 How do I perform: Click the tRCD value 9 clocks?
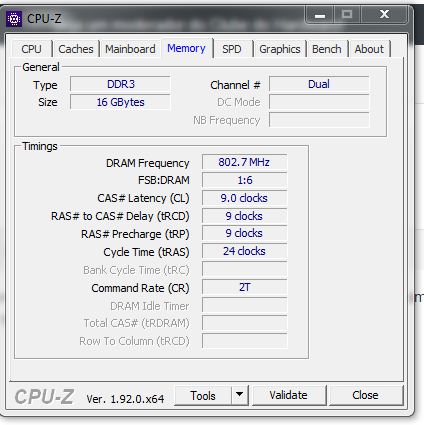click(x=244, y=216)
